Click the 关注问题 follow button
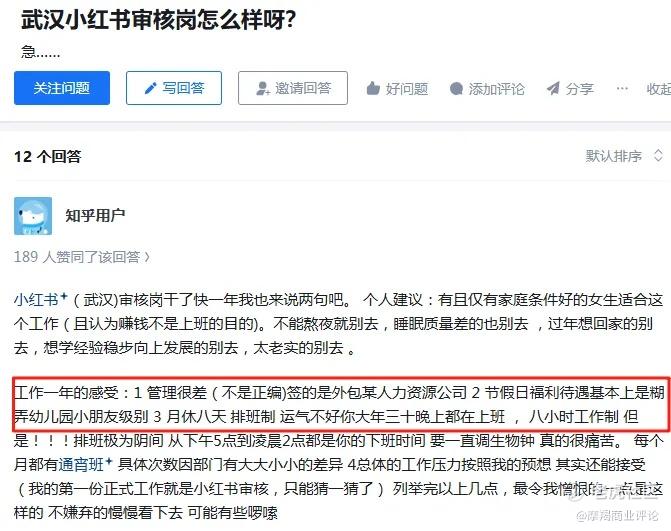671x531 pixels. (62, 88)
